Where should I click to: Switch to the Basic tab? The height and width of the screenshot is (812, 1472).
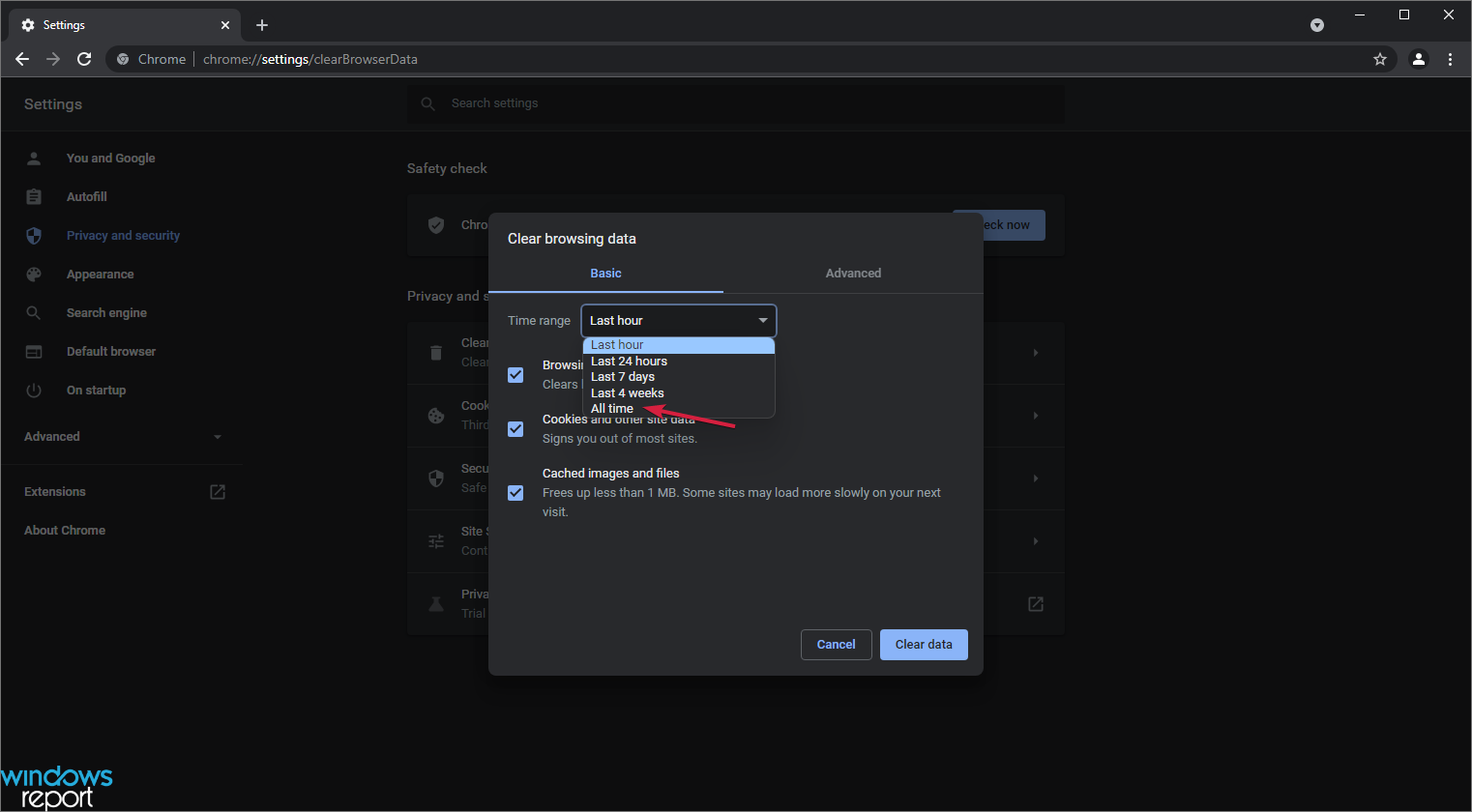point(605,274)
